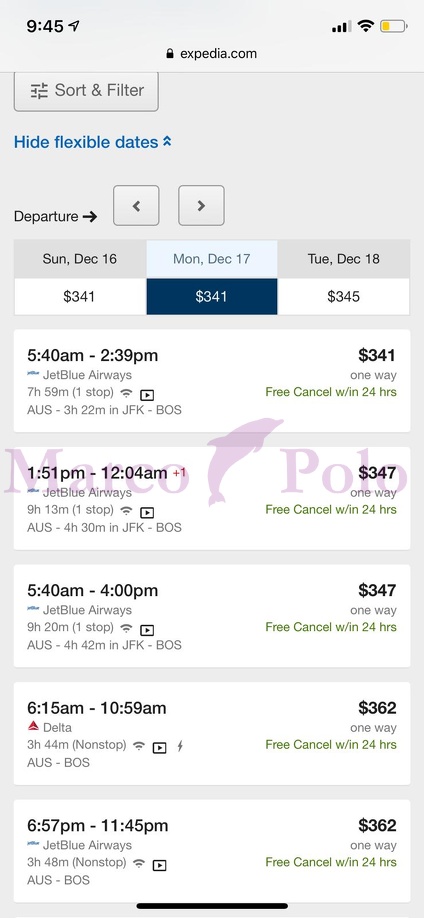Click the power outlet icon on Delta flight
This screenshot has height=918, width=424.
(x=180, y=746)
